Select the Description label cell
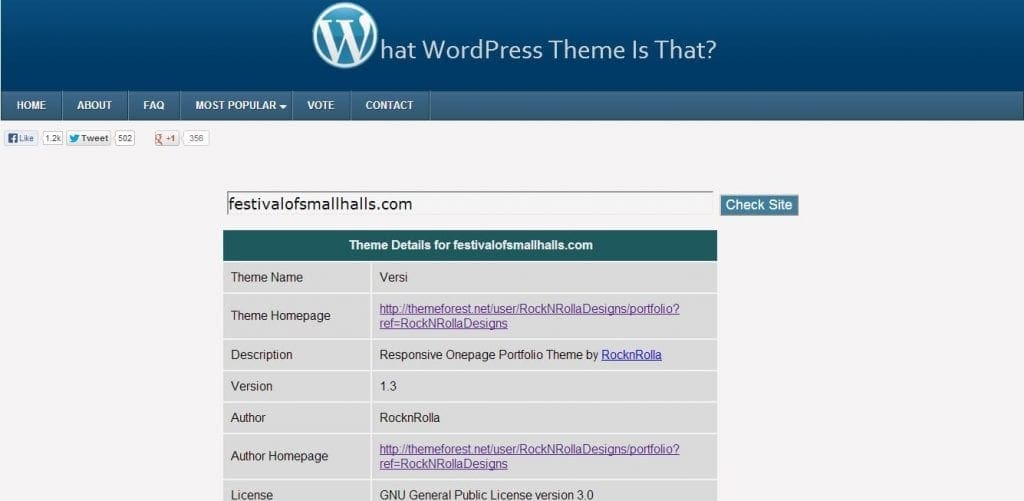The width and height of the screenshot is (1024, 501). [x=297, y=355]
